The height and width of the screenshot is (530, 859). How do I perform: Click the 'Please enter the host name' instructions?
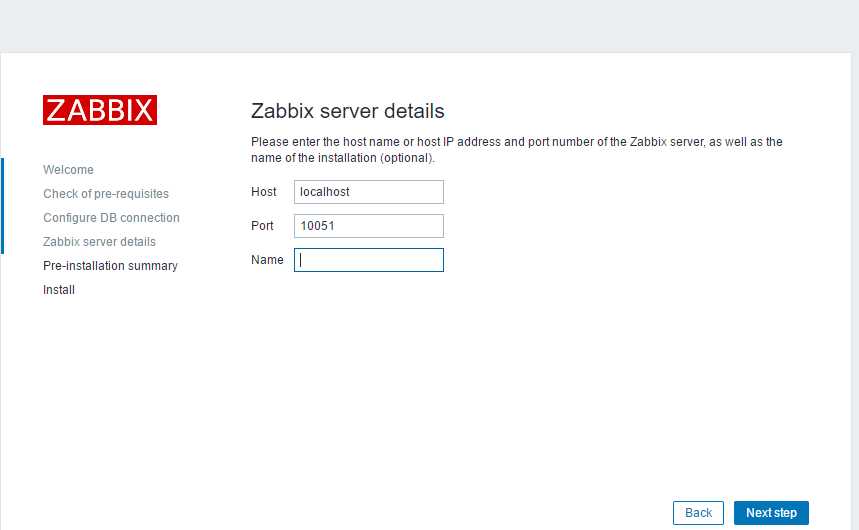tap(517, 150)
